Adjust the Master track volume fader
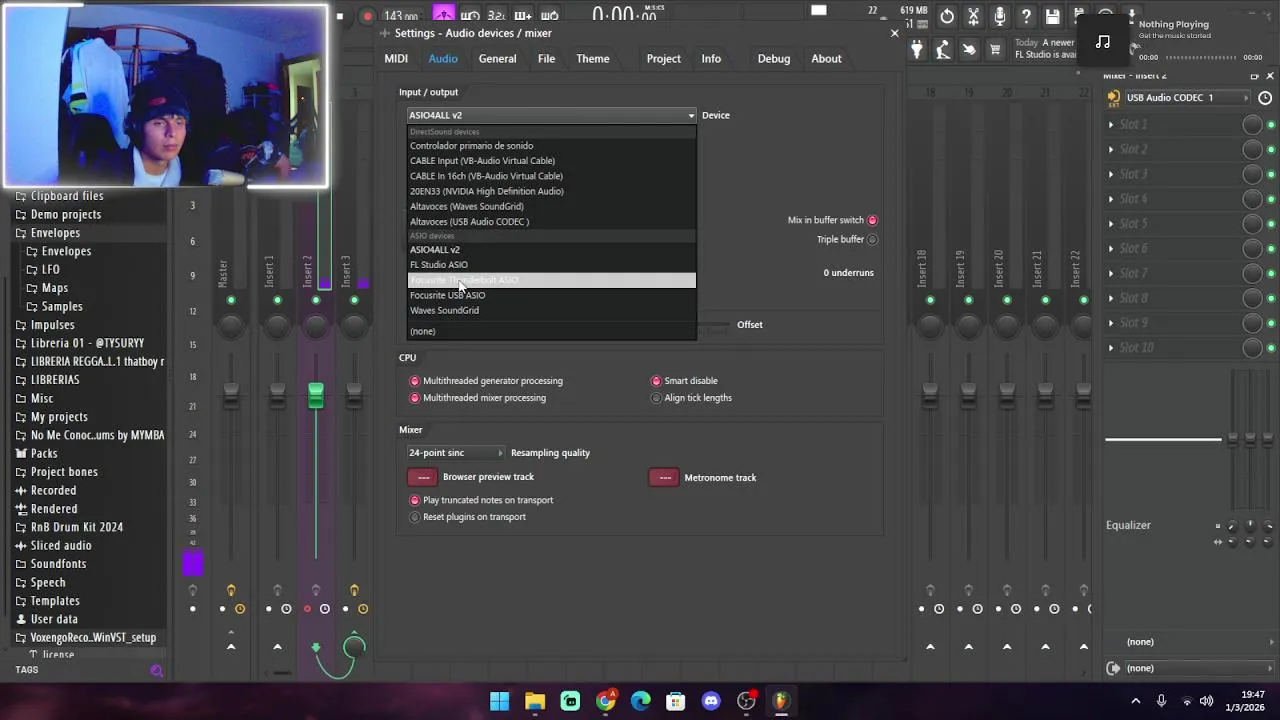Viewport: 1280px width, 720px height. click(231, 395)
